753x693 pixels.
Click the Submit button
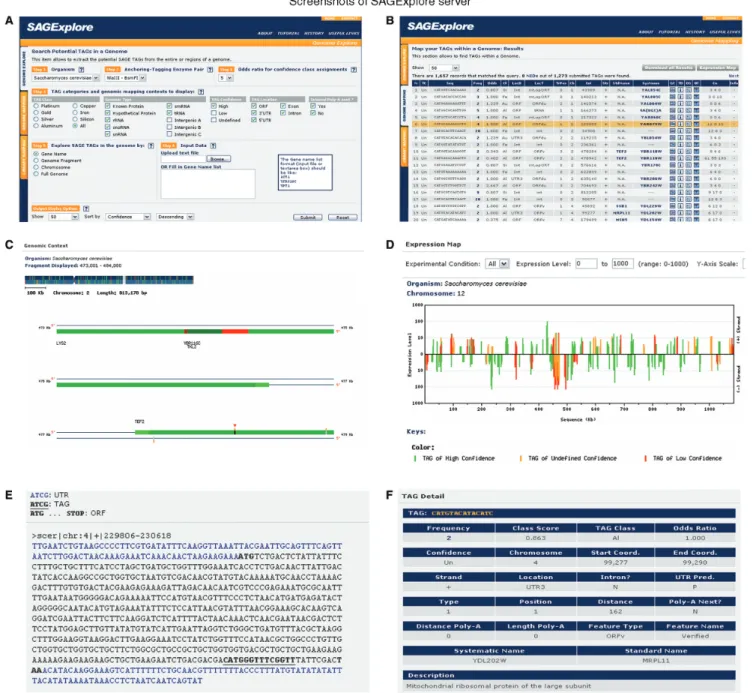click(x=308, y=218)
